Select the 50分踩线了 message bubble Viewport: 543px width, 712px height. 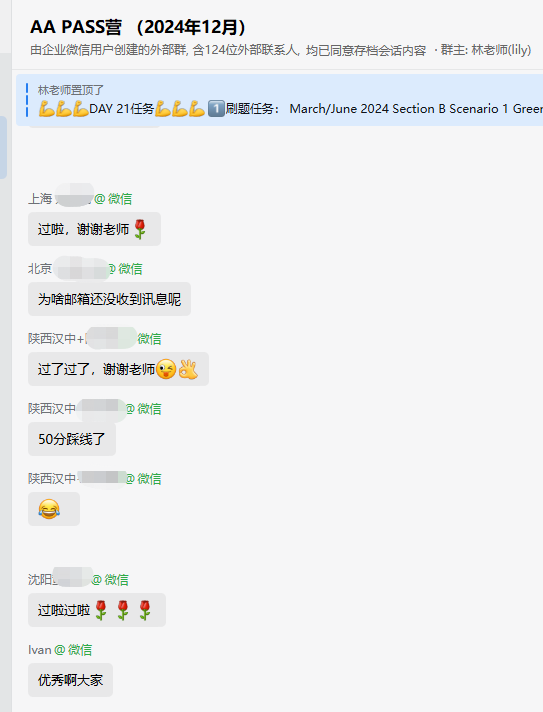[x=72, y=439]
